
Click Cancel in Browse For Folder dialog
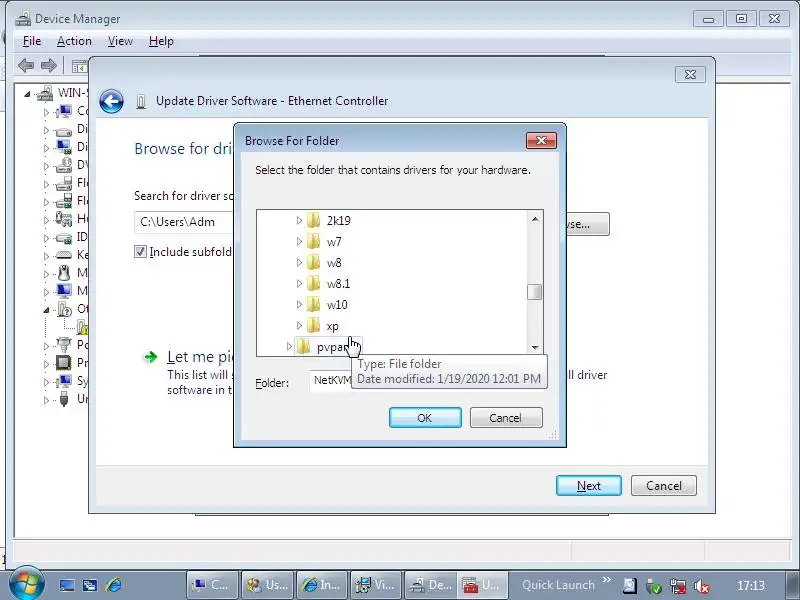coord(506,418)
